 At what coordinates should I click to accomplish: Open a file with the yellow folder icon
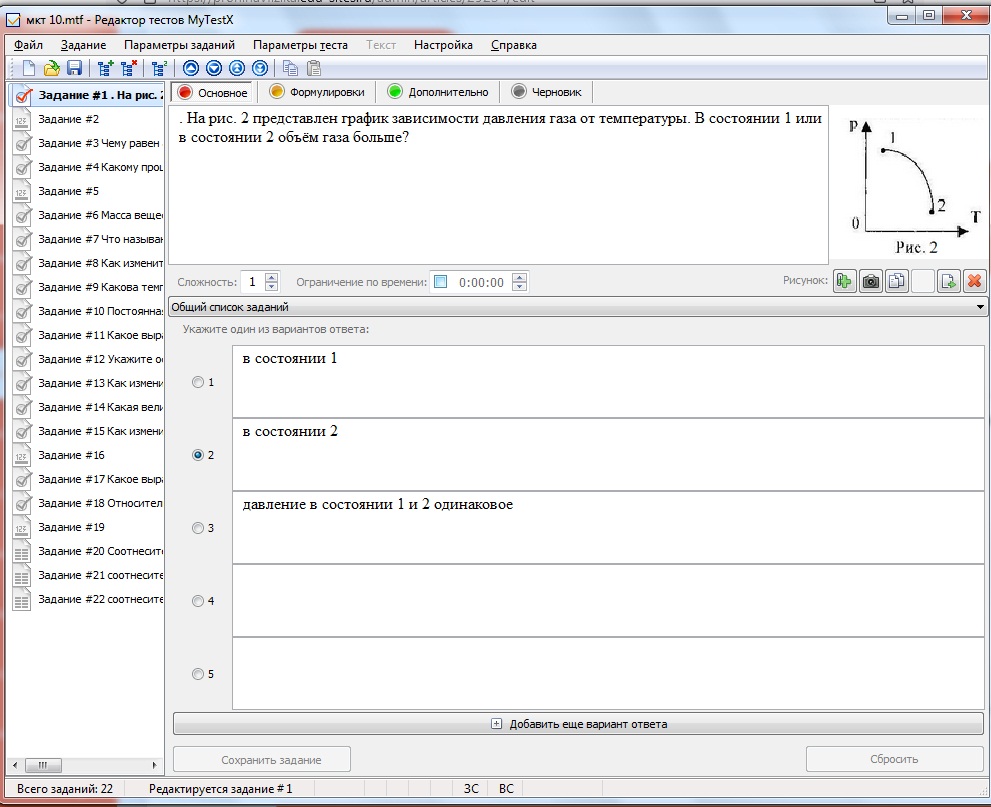52,68
